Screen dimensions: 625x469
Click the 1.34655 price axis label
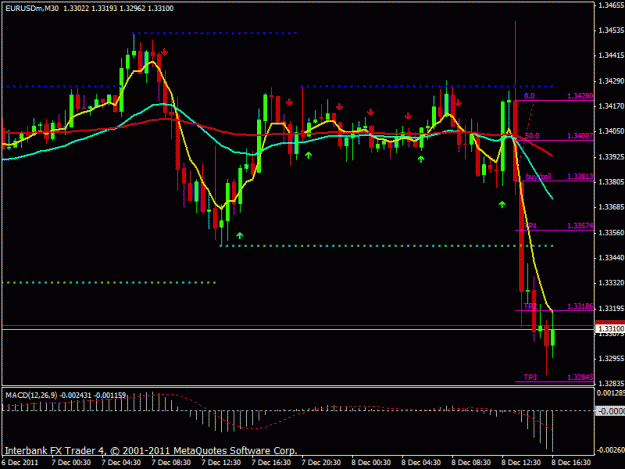(x=611, y=5)
